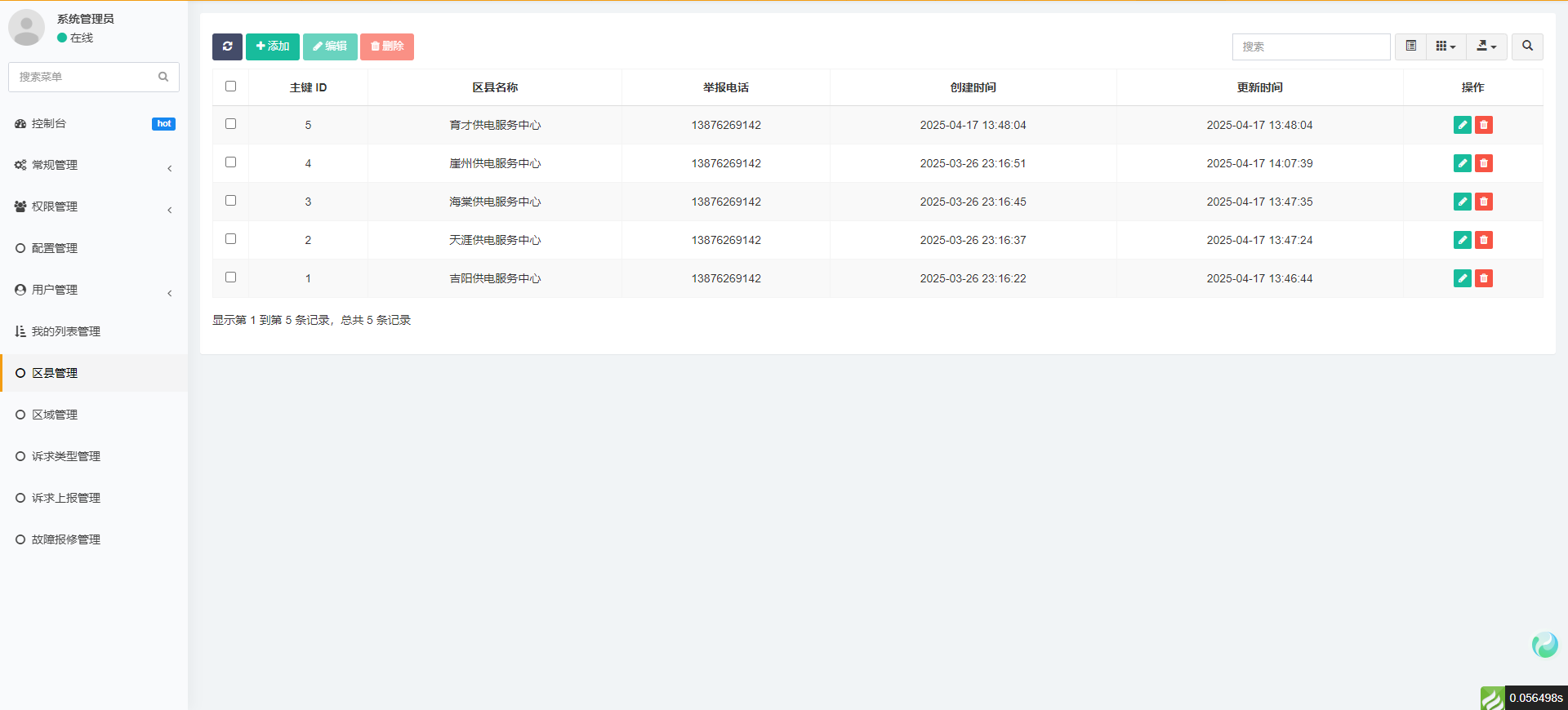Click the red delete icon for 崖州供电服务中心
Screen dimensions: 1568x710
click(x=1484, y=163)
